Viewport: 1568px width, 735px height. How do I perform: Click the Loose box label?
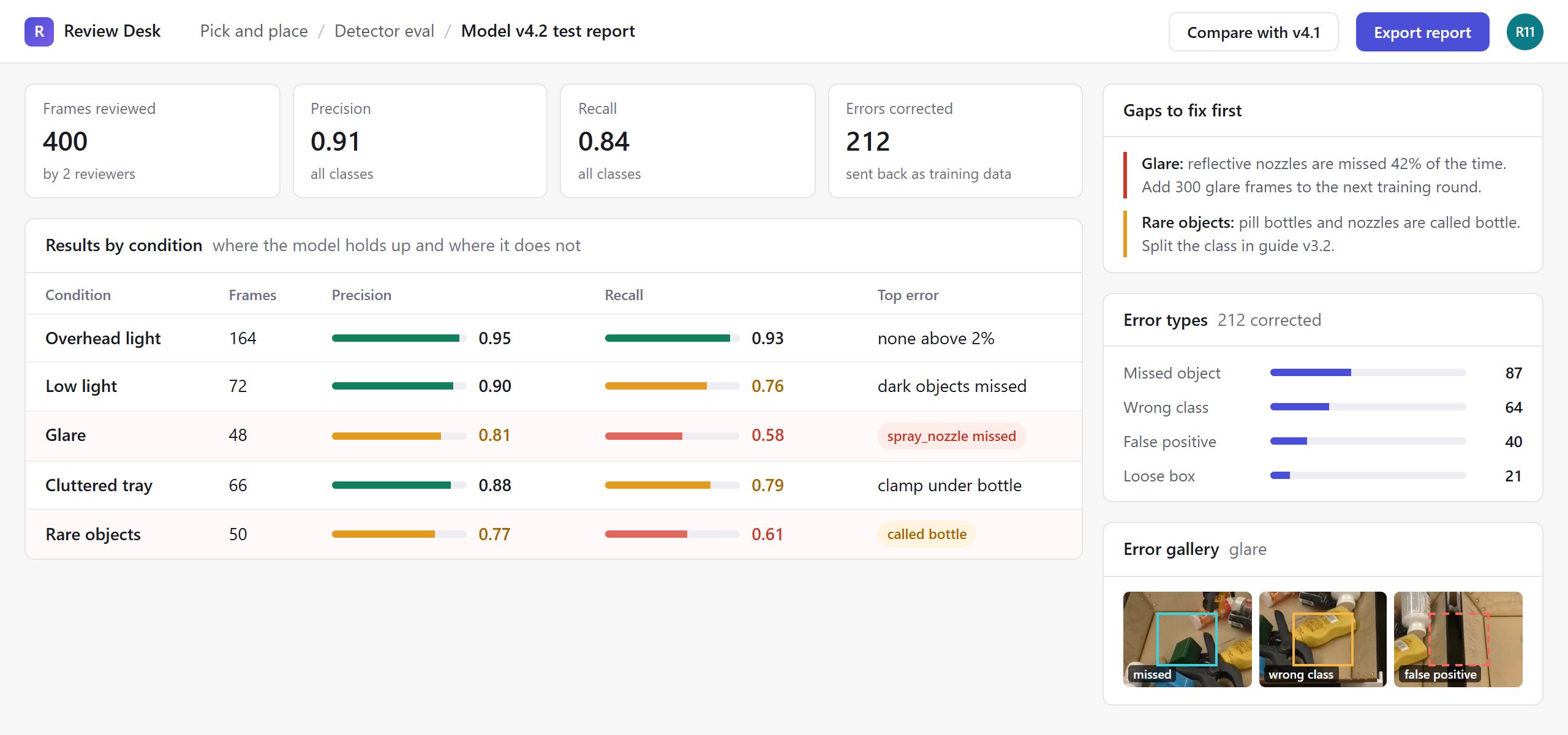(x=1159, y=475)
